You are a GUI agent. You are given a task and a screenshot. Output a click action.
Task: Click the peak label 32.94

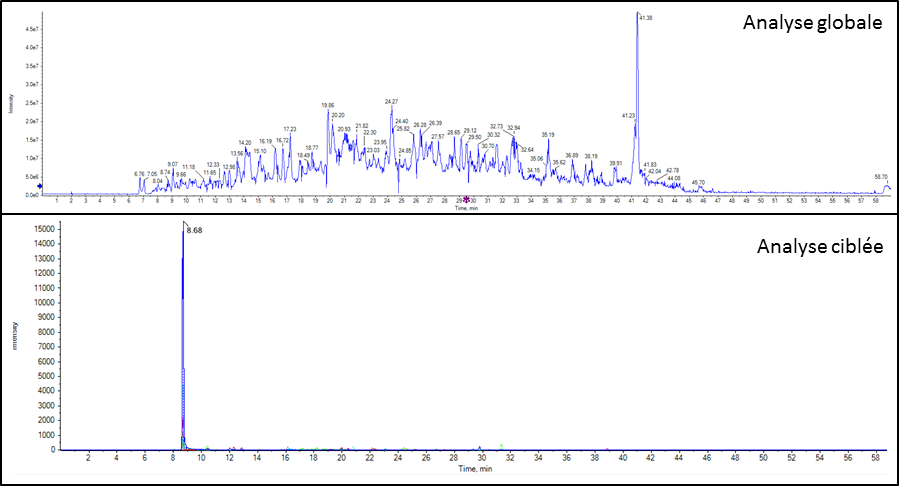[x=514, y=127]
